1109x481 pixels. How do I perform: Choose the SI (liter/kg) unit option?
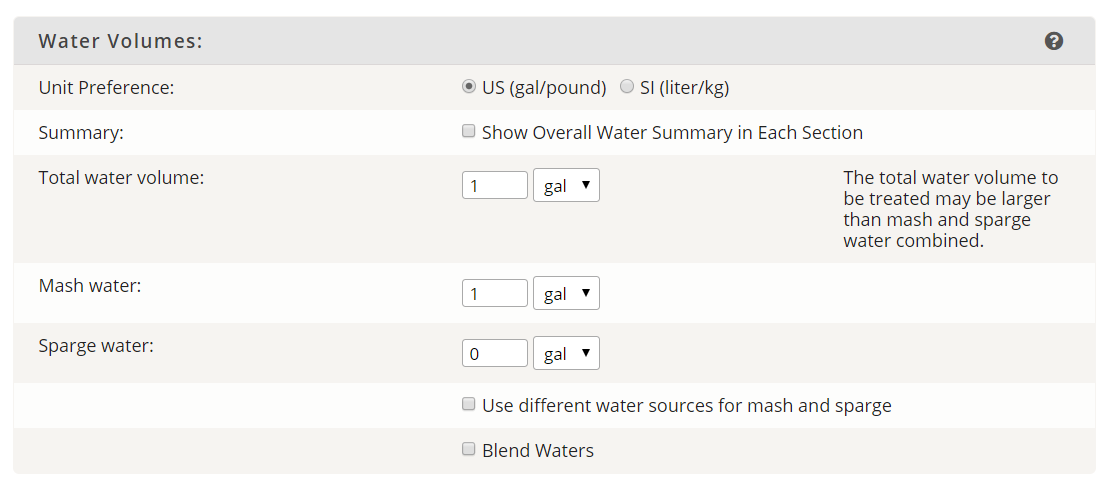click(x=627, y=86)
